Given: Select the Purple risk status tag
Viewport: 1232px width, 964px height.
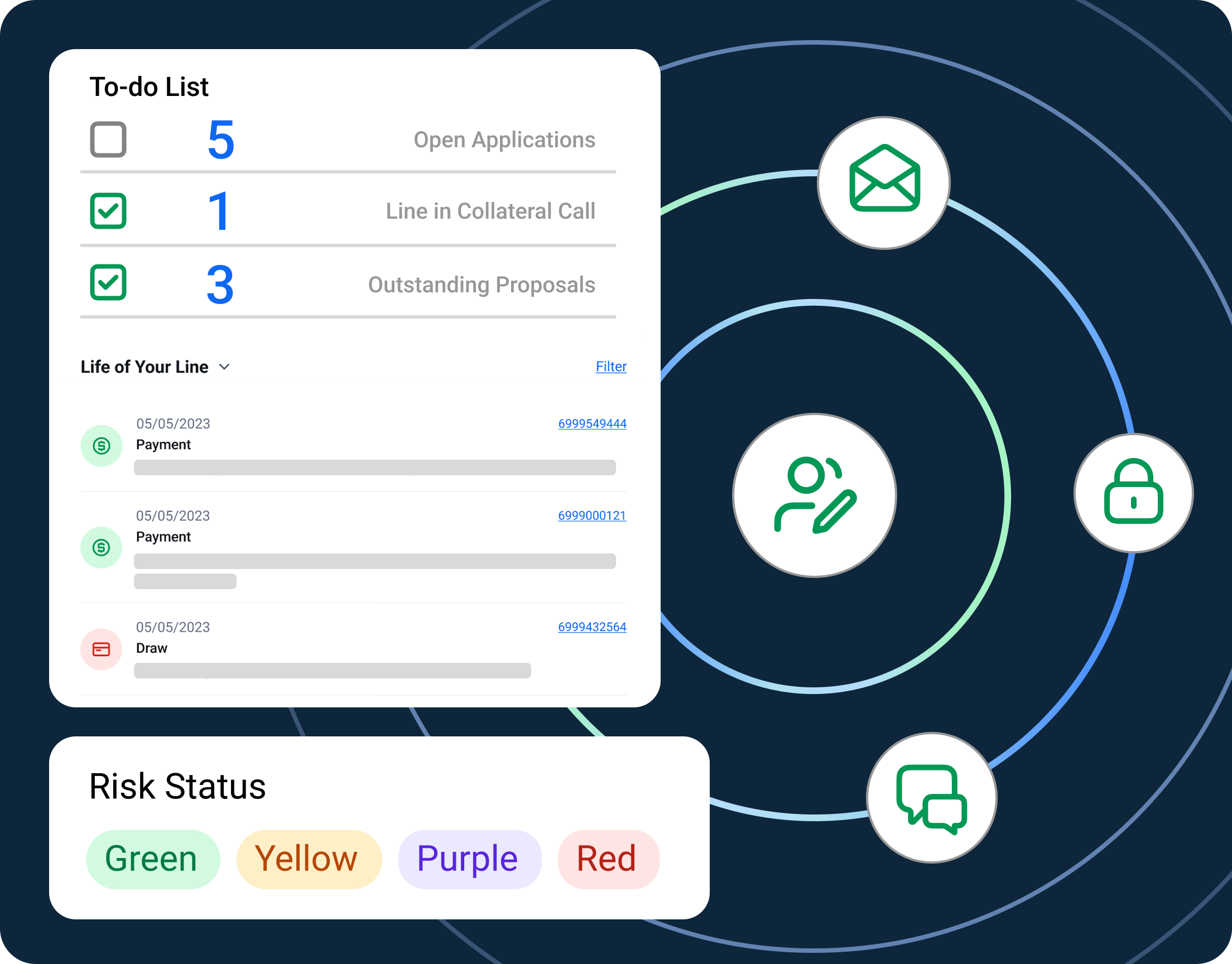Looking at the screenshot, I should coord(470,859).
